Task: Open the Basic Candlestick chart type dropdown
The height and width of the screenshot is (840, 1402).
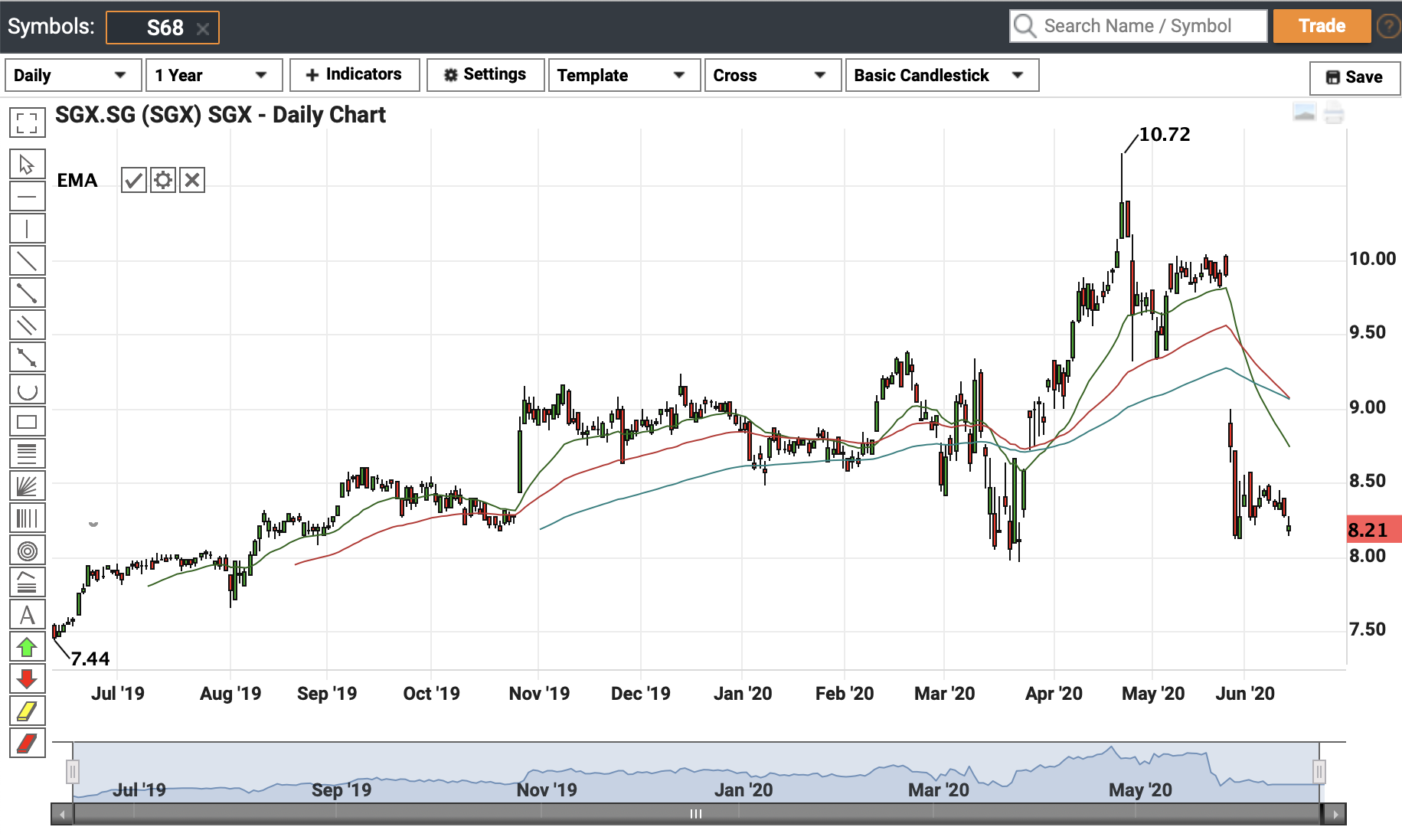Action: click(x=941, y=75)
